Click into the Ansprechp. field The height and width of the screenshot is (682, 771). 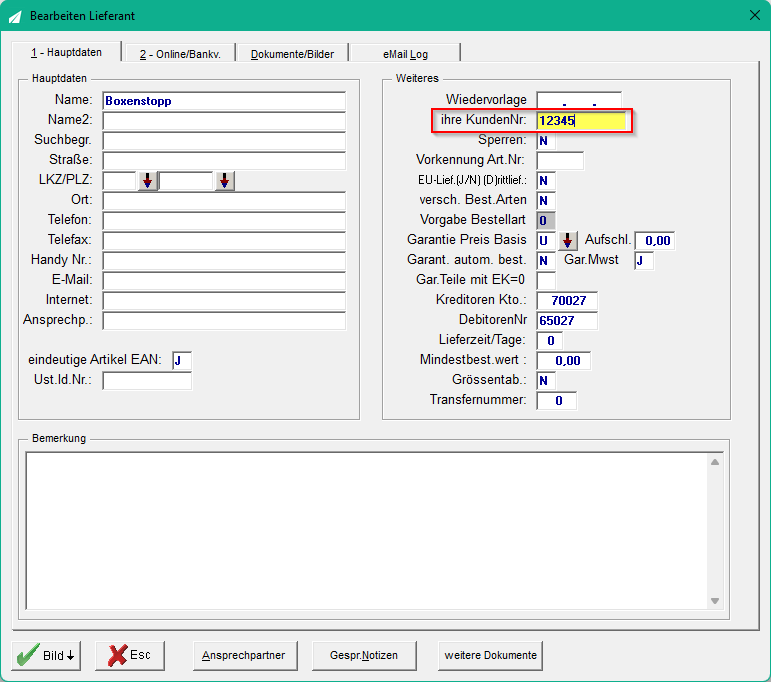(224, 321)
